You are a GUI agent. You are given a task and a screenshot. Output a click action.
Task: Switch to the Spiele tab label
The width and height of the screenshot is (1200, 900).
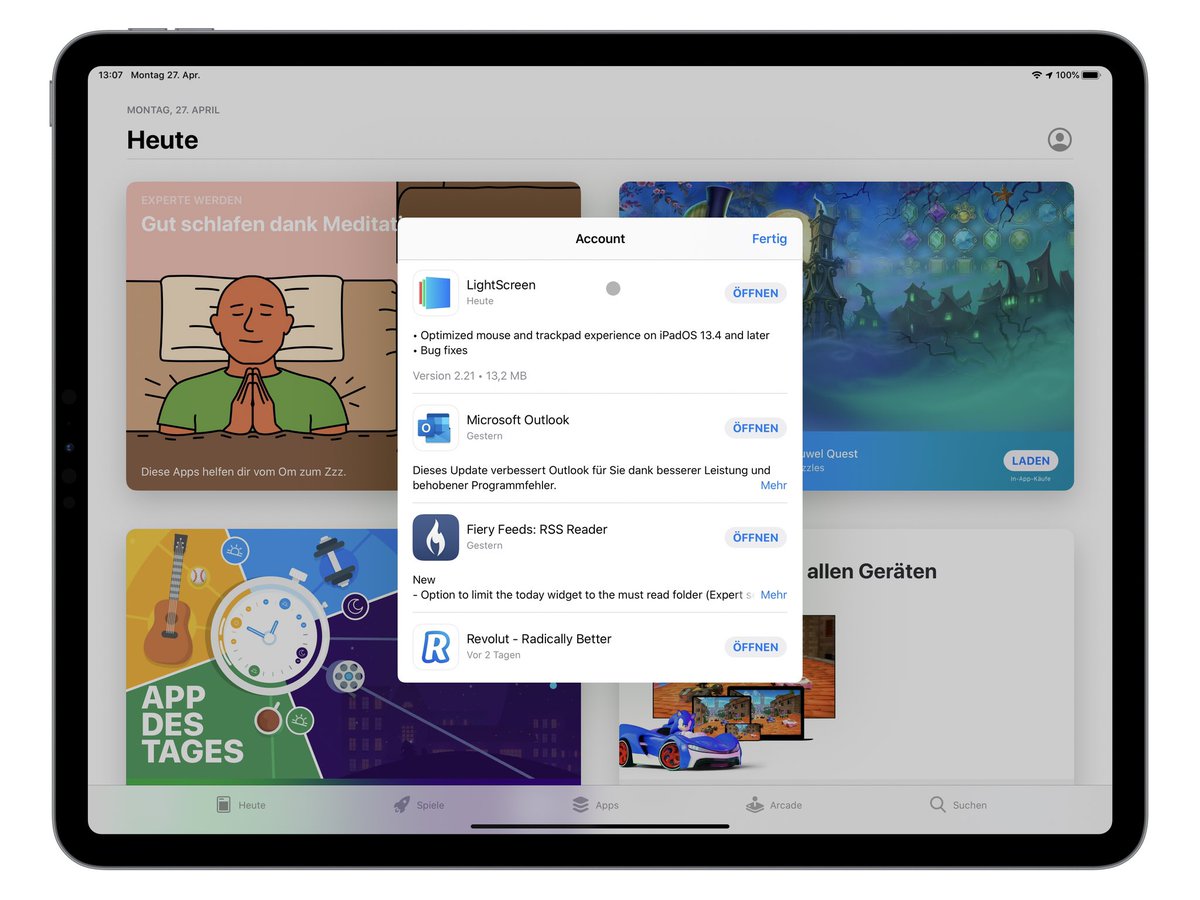430,805
